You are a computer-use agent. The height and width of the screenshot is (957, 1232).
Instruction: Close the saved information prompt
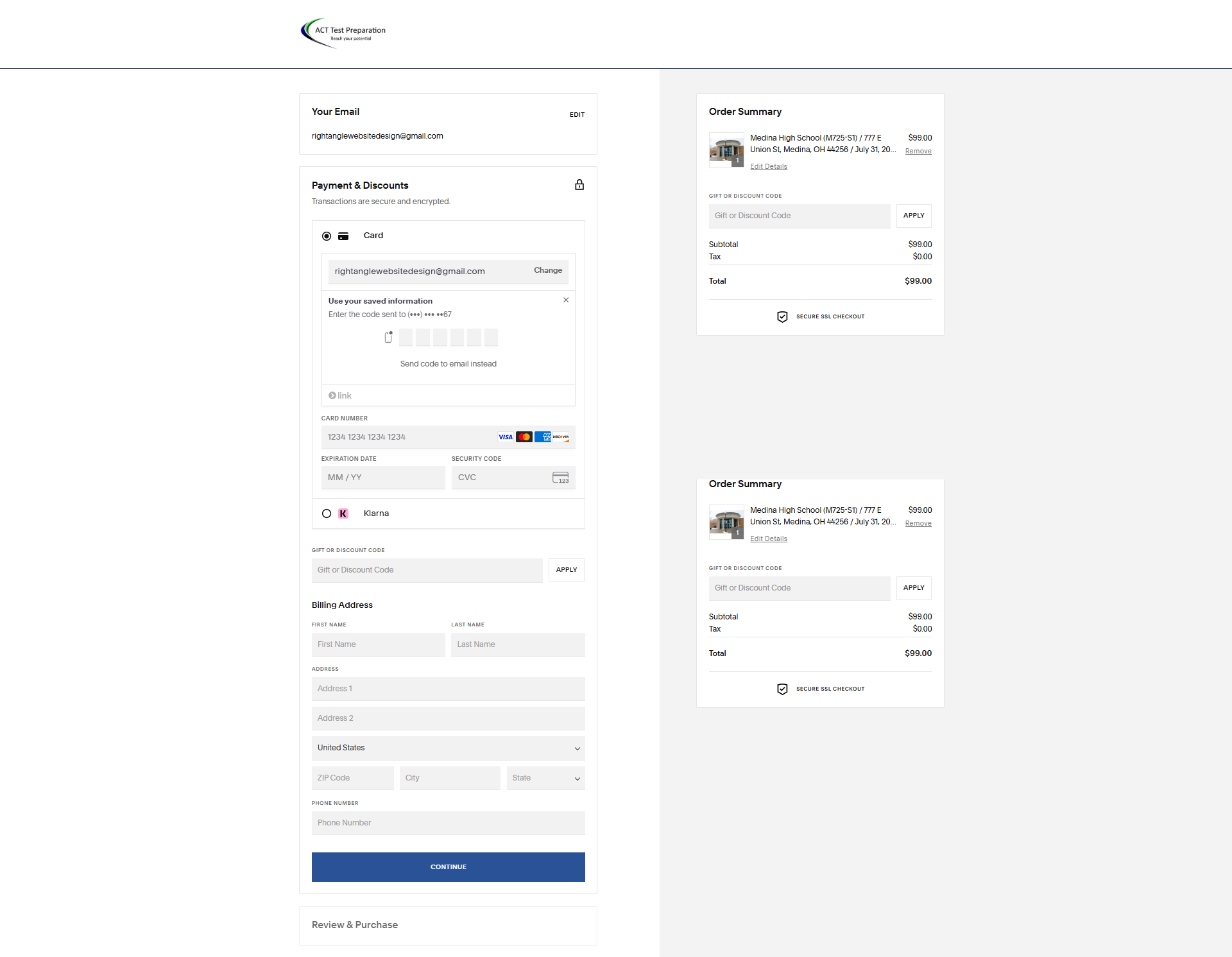tap(566, 300)
